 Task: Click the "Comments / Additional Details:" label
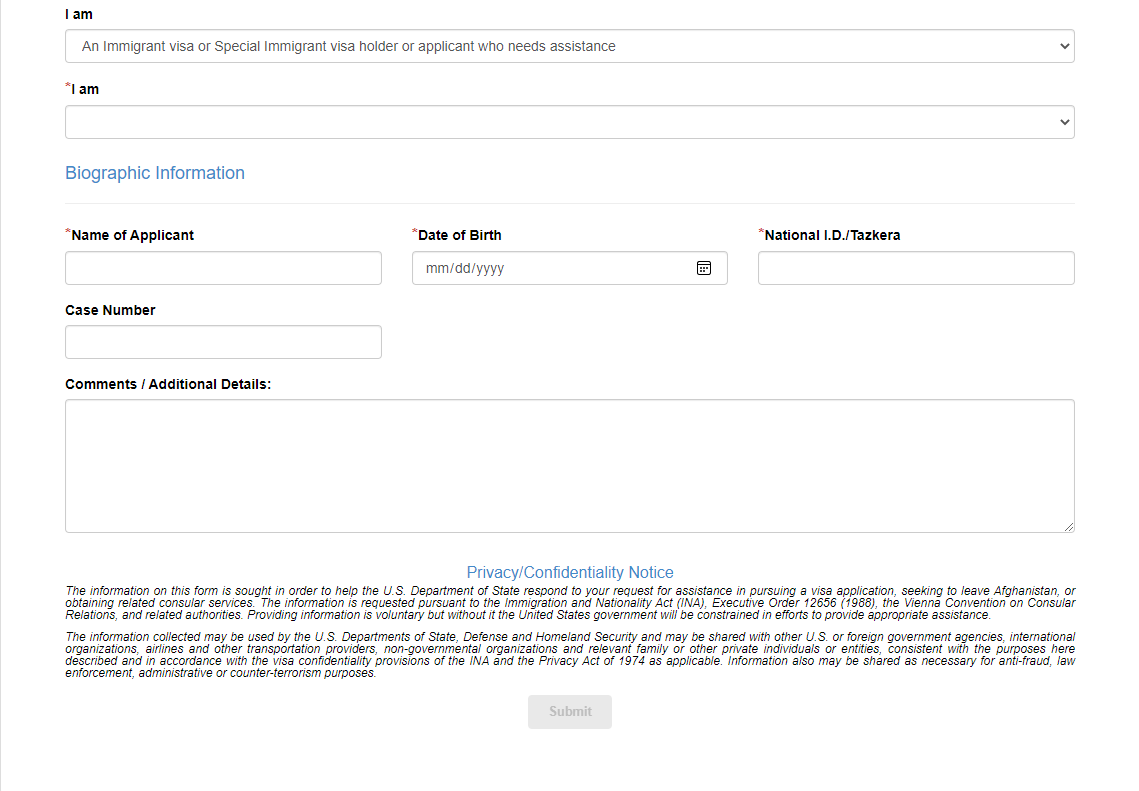168,384
